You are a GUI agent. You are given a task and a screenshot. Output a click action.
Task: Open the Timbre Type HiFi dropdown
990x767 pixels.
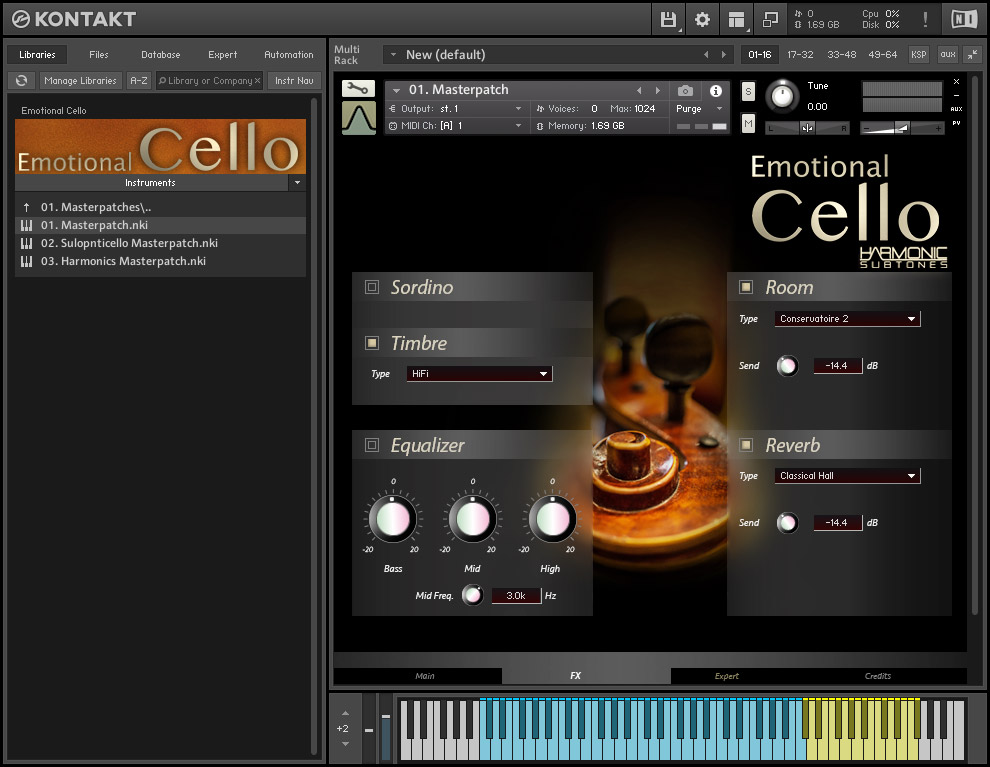[479, 374]
